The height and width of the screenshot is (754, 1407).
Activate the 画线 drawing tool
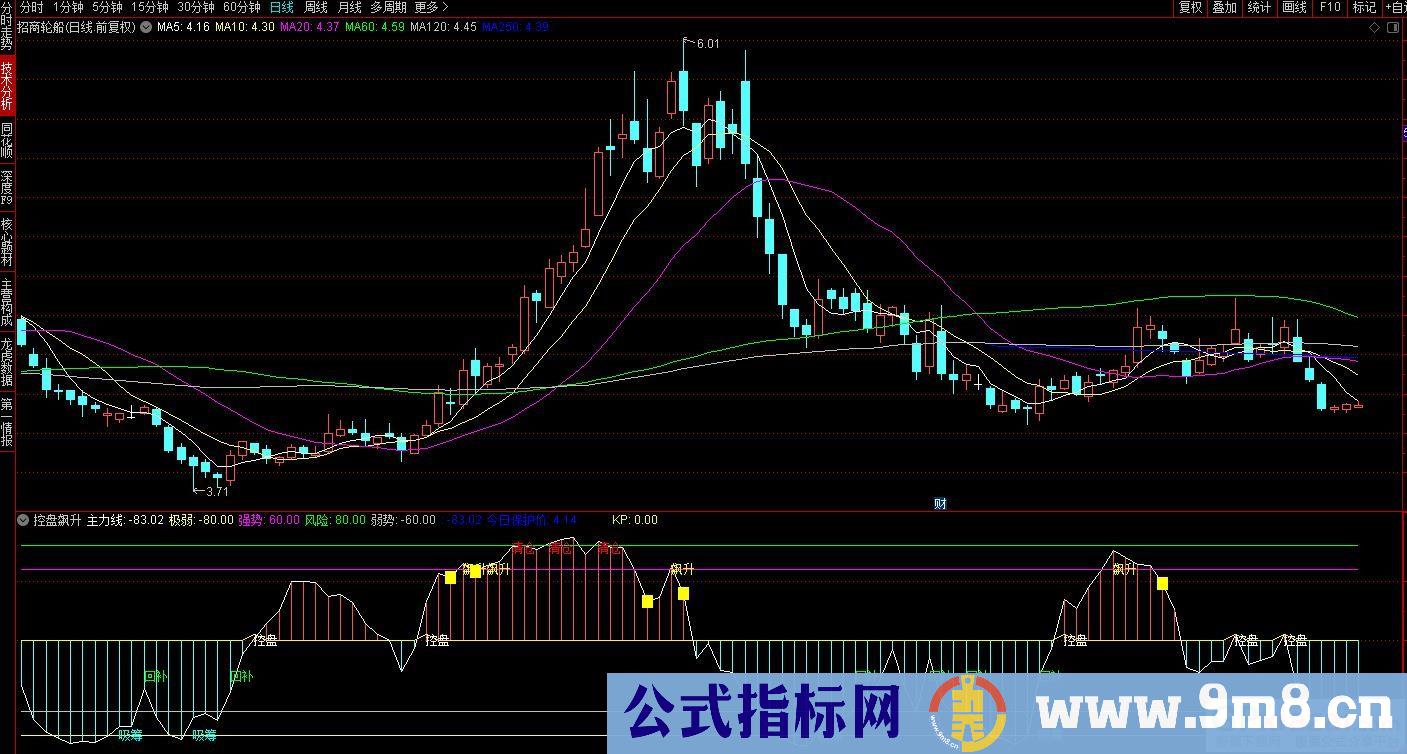[1294, 7]
